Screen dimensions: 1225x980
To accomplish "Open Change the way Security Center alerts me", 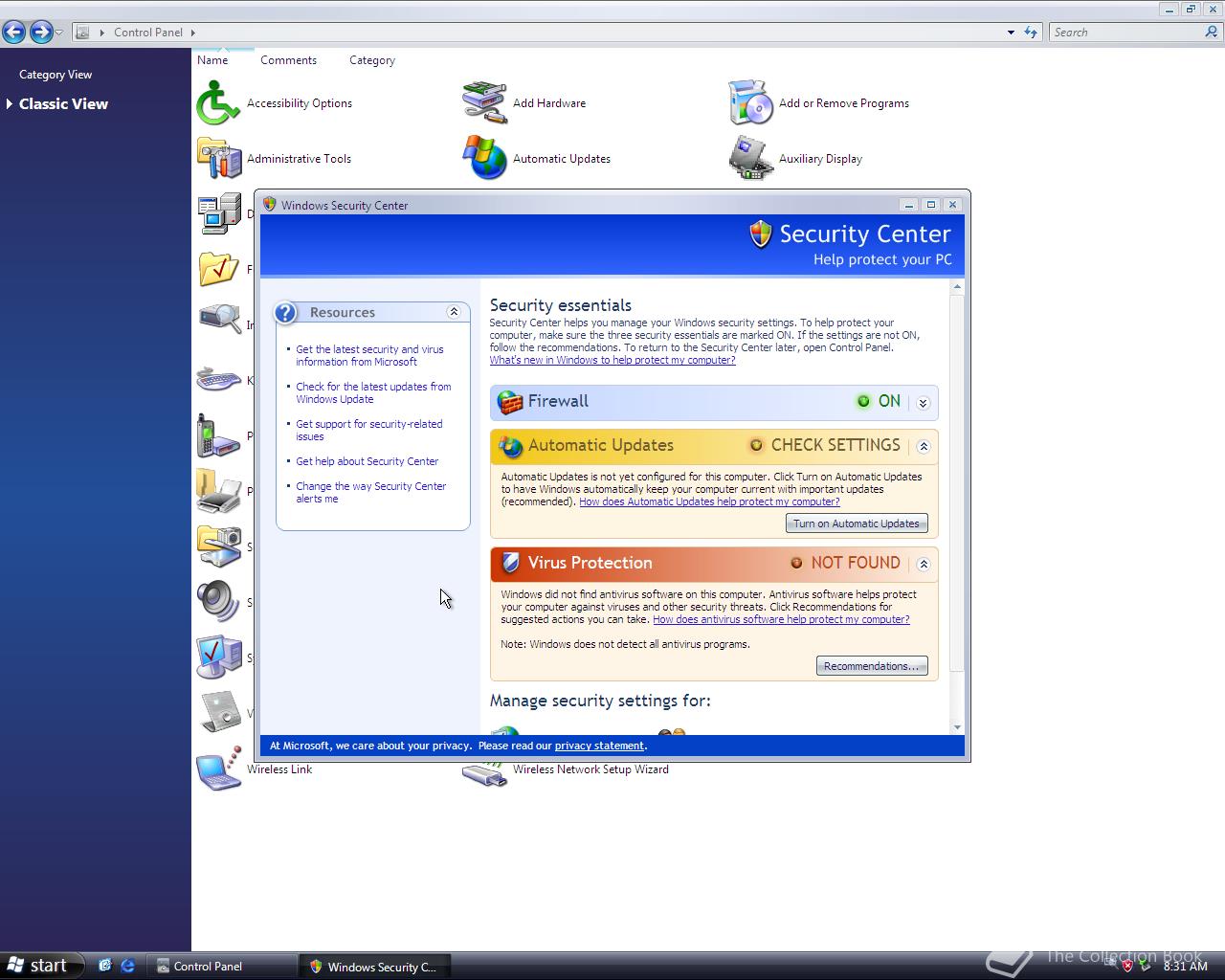I will coord(370,493).
